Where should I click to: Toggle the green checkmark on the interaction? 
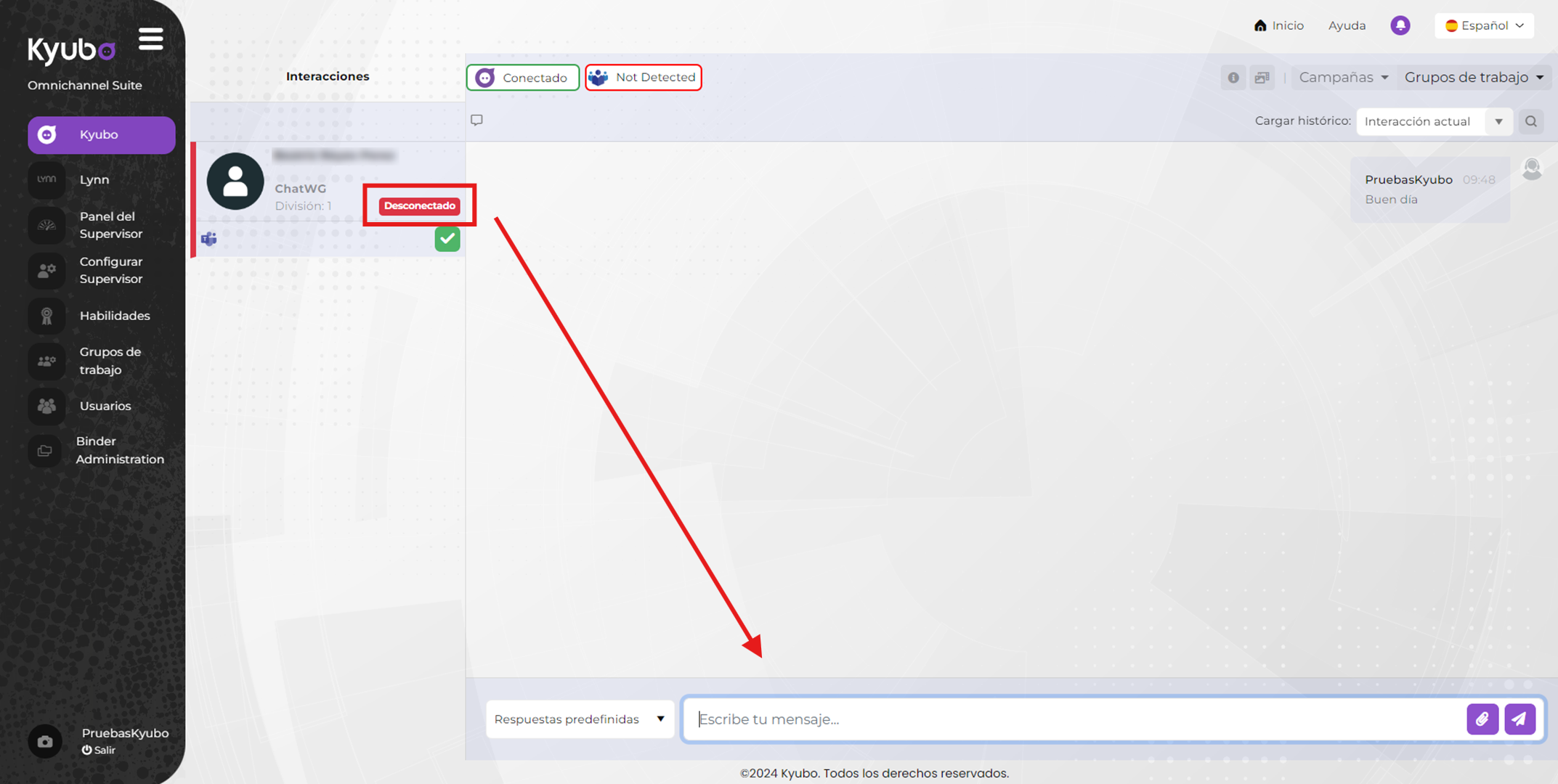pos(447,239)
